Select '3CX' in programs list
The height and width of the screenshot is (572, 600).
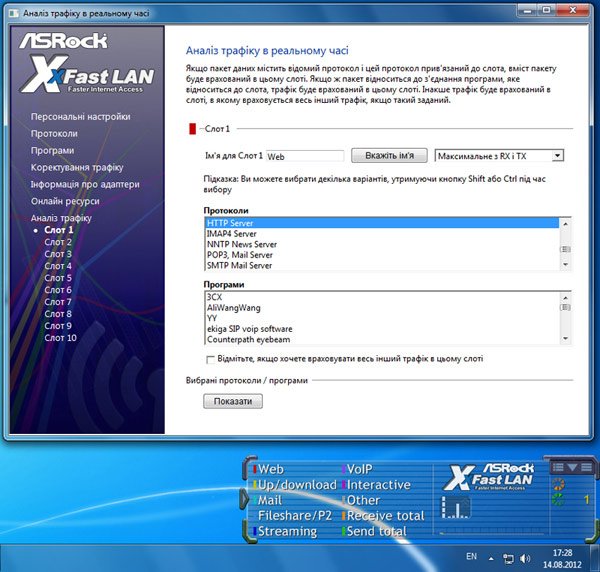[382, 297]
